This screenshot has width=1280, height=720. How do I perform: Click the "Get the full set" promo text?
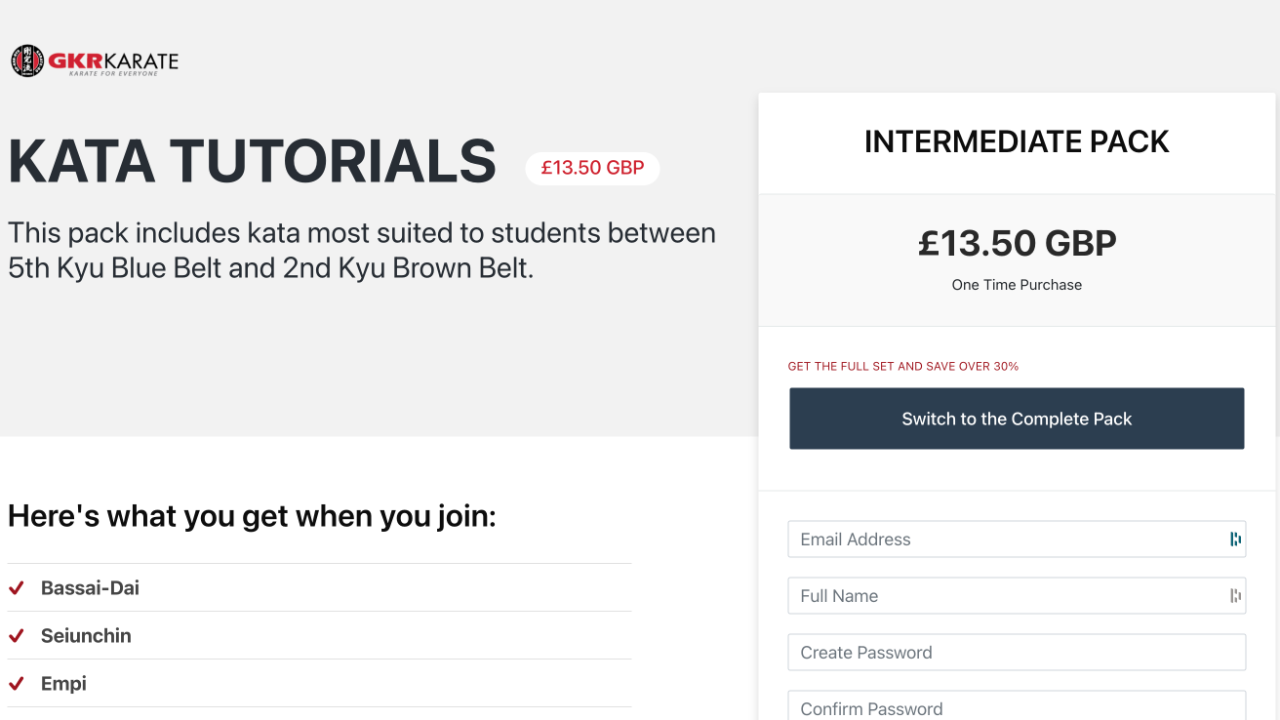pos(903,367)
